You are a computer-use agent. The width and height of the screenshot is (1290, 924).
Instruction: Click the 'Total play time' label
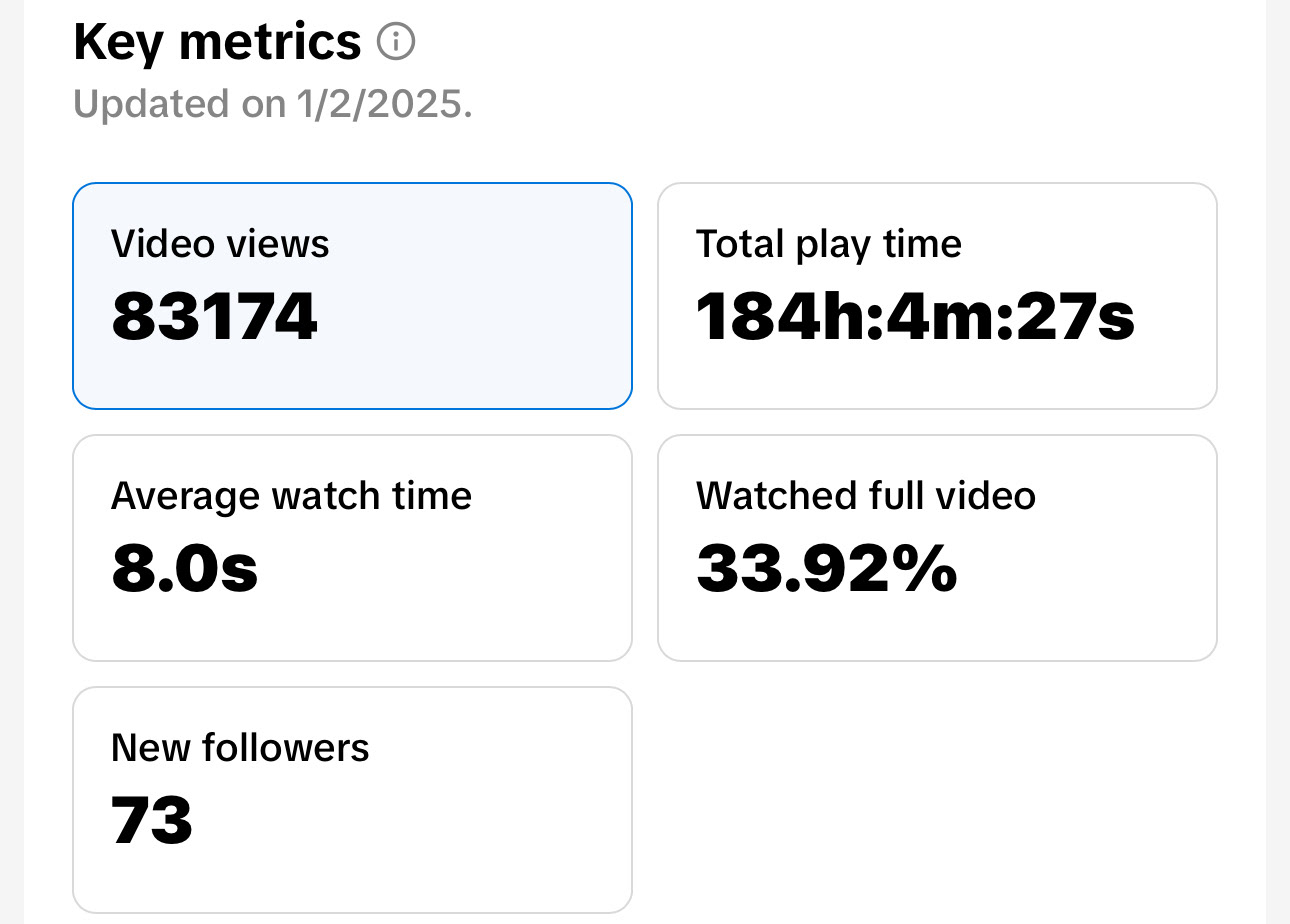pyautogui.click(x=829, y=244)
